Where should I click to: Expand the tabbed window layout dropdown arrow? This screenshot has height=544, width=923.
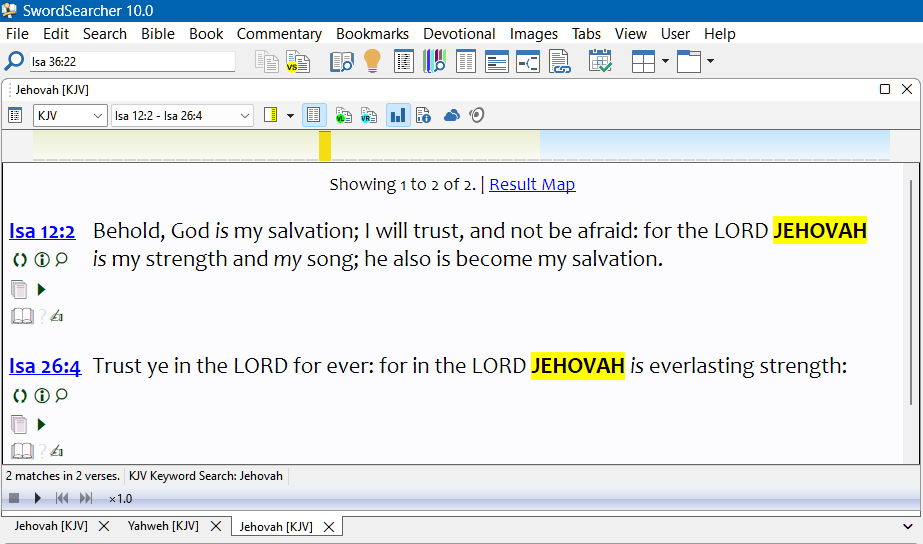[x=710, y=61]
